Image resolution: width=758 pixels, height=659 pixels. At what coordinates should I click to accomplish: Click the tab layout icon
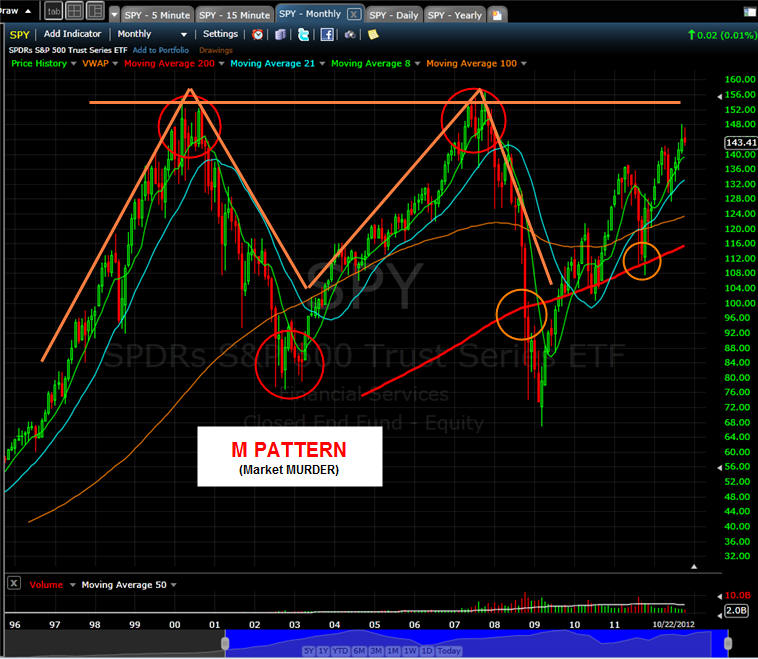54,11
